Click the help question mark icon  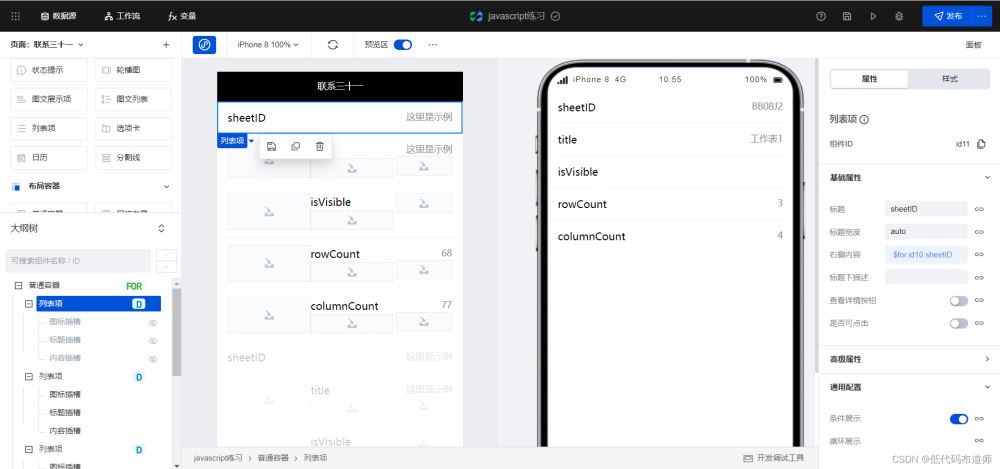(821, 16)
